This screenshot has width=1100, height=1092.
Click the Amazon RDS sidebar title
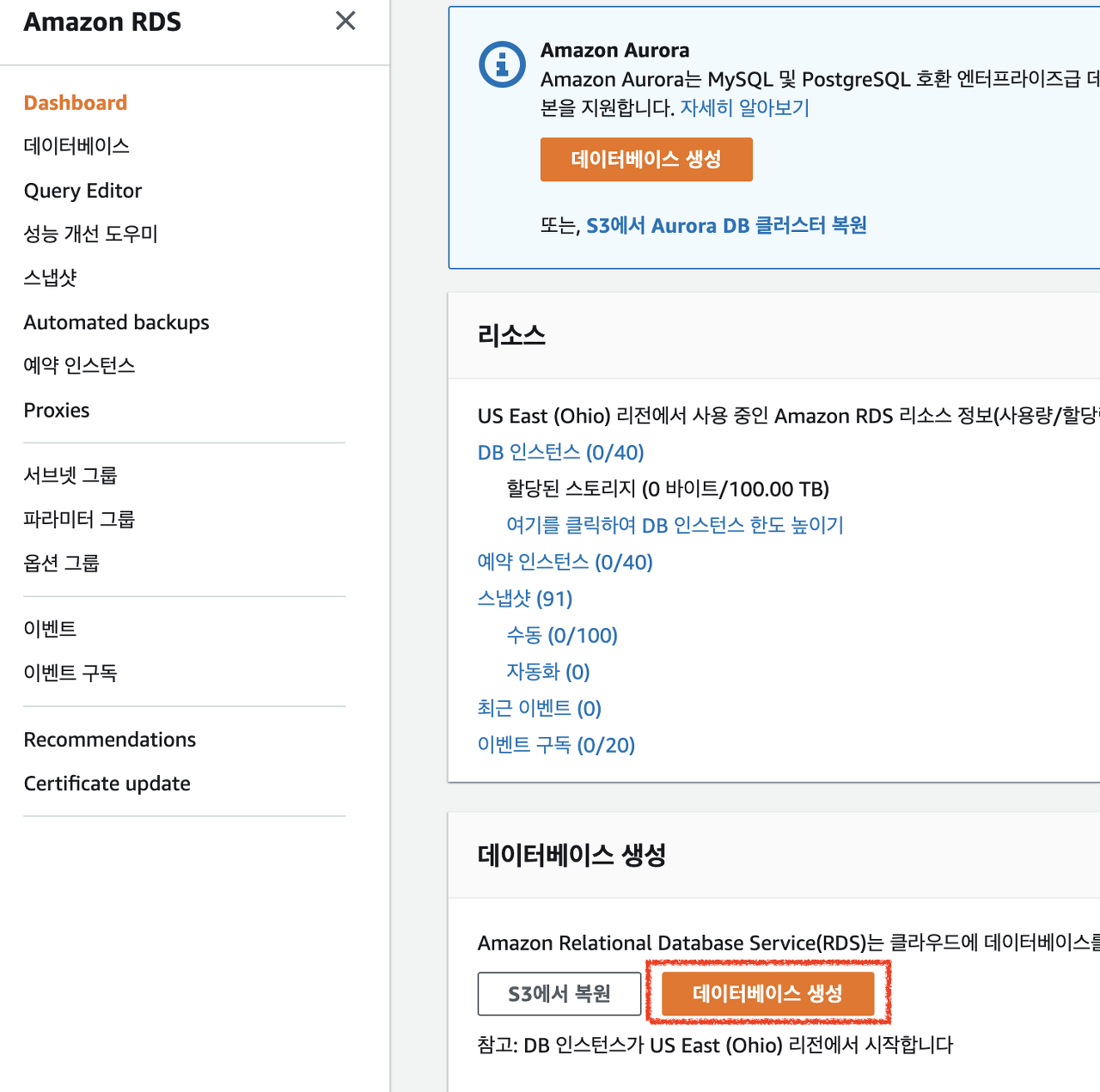pos(102,21)
